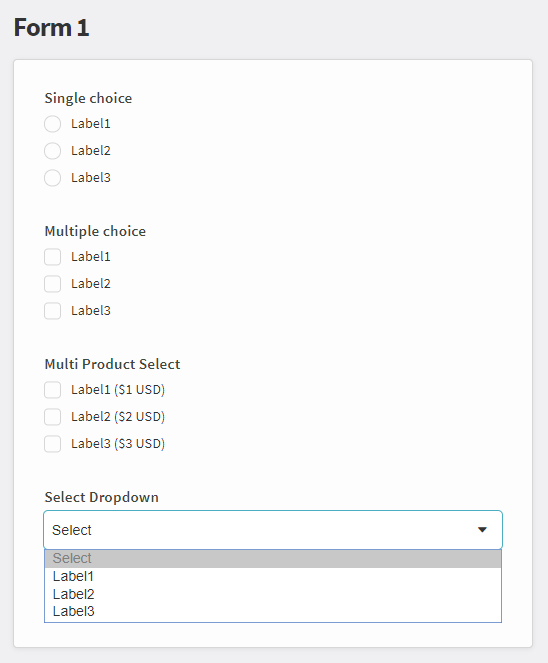Screen dimensions: 548x663
Task: Click the Form 1 page title
Action: [x=52, y=27]
